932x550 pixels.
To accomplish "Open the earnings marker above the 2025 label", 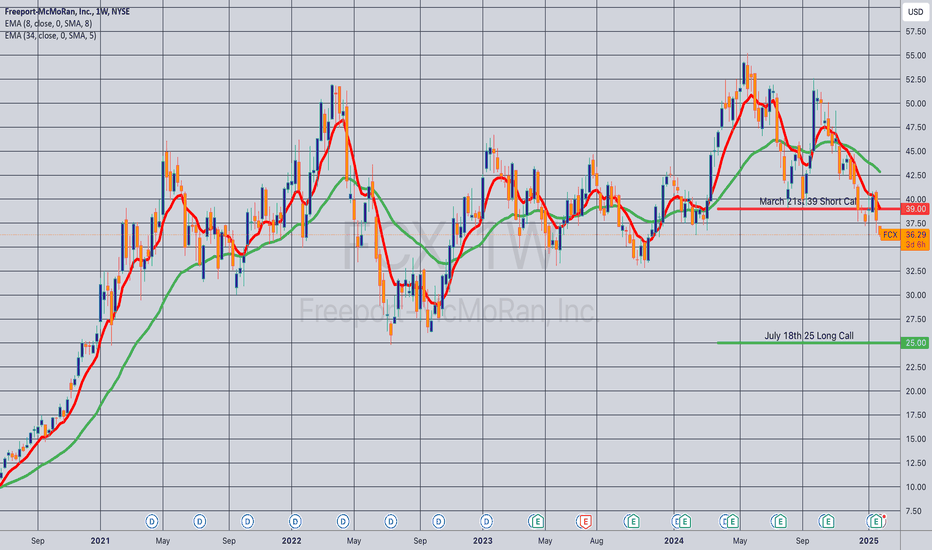I will click(875, 521).
